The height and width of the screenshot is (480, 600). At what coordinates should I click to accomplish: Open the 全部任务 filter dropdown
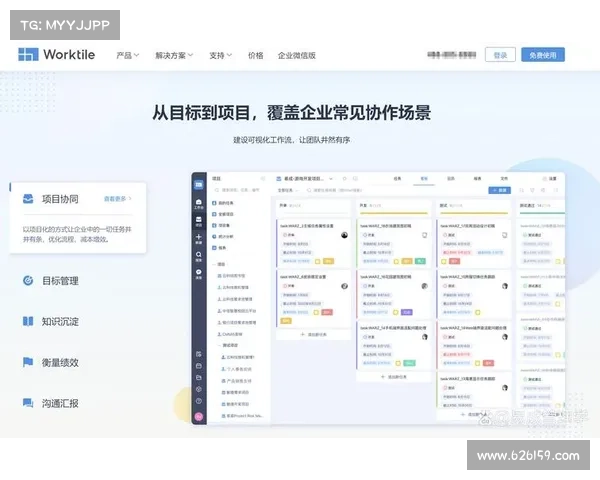click(x=288, y=190)
